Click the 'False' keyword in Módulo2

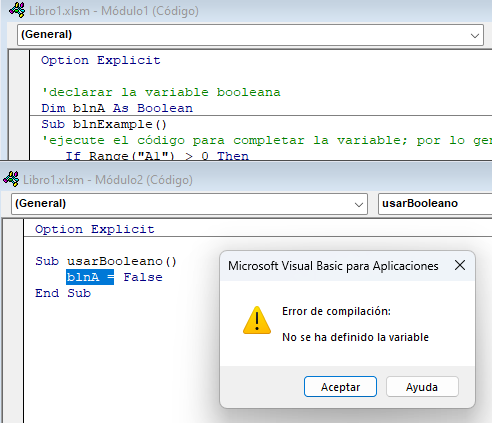click(143, 277)
